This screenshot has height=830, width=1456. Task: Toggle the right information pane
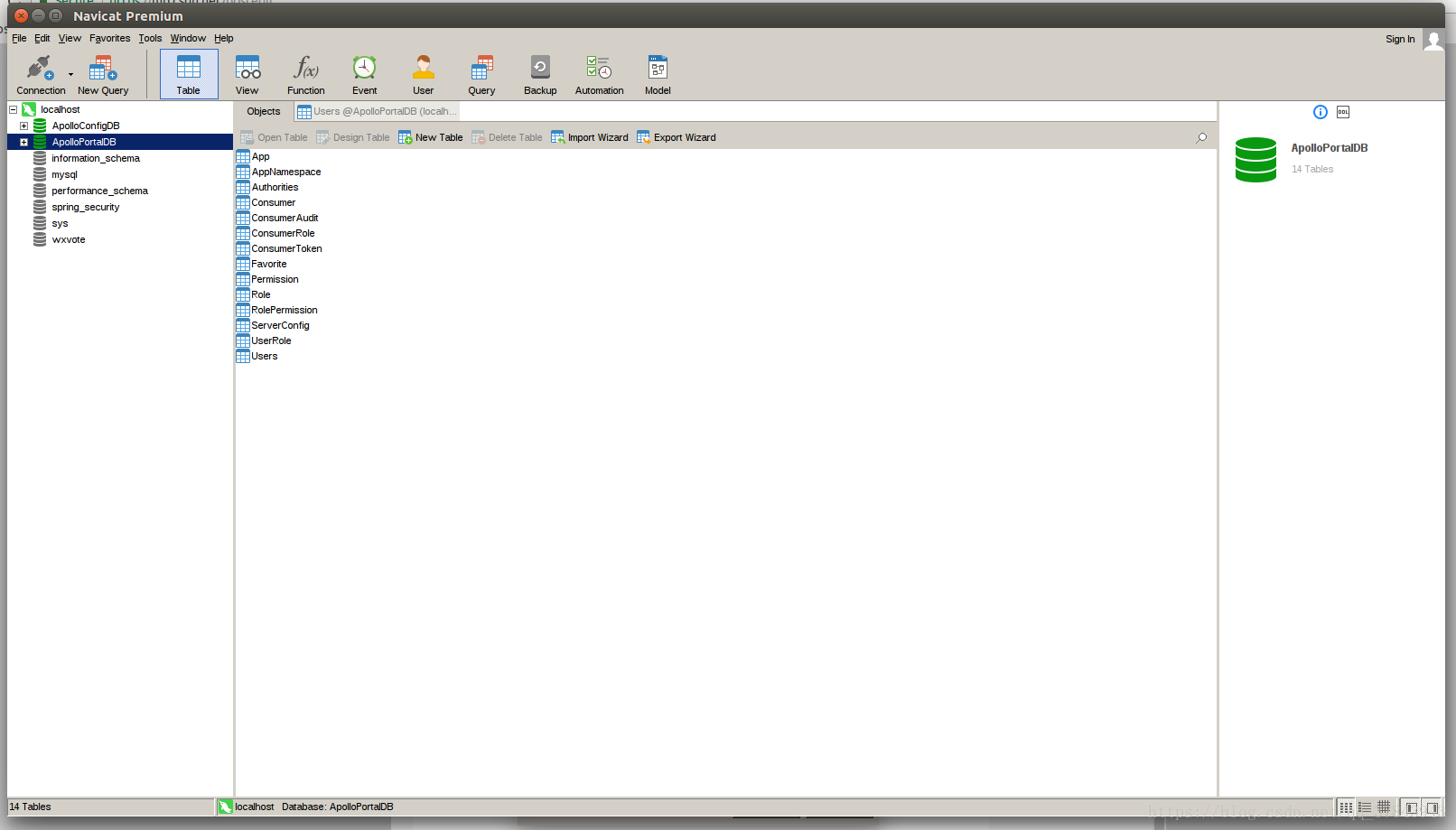tap(1433, 807)
